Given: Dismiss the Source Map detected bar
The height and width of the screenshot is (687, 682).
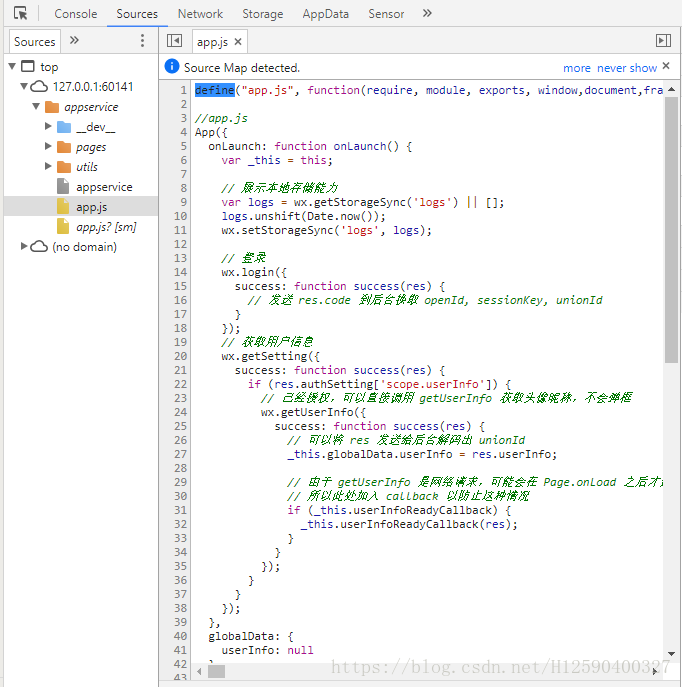Looking at the screenshot, I should point(666,66).
